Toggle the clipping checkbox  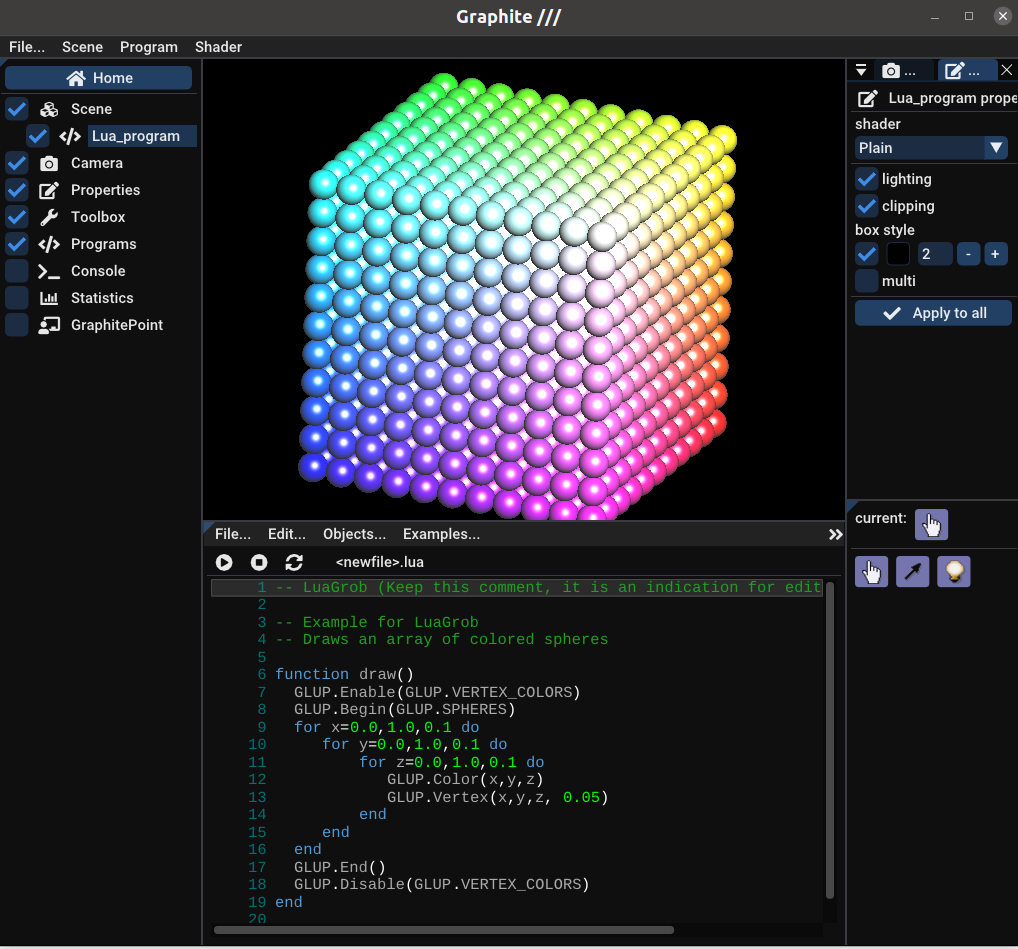click(x=867, y=206)
